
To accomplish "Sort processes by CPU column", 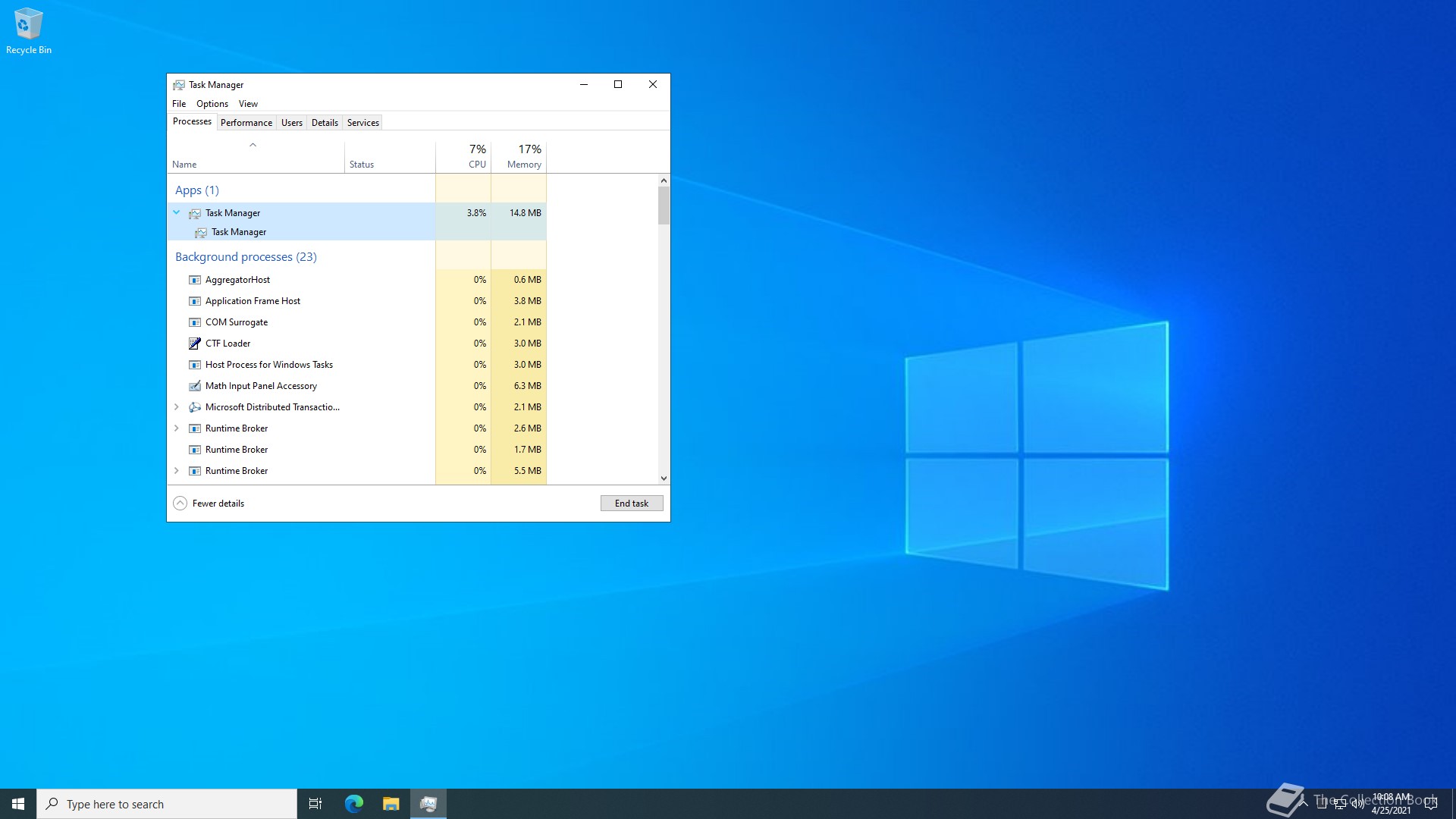I will click(463, 157).
